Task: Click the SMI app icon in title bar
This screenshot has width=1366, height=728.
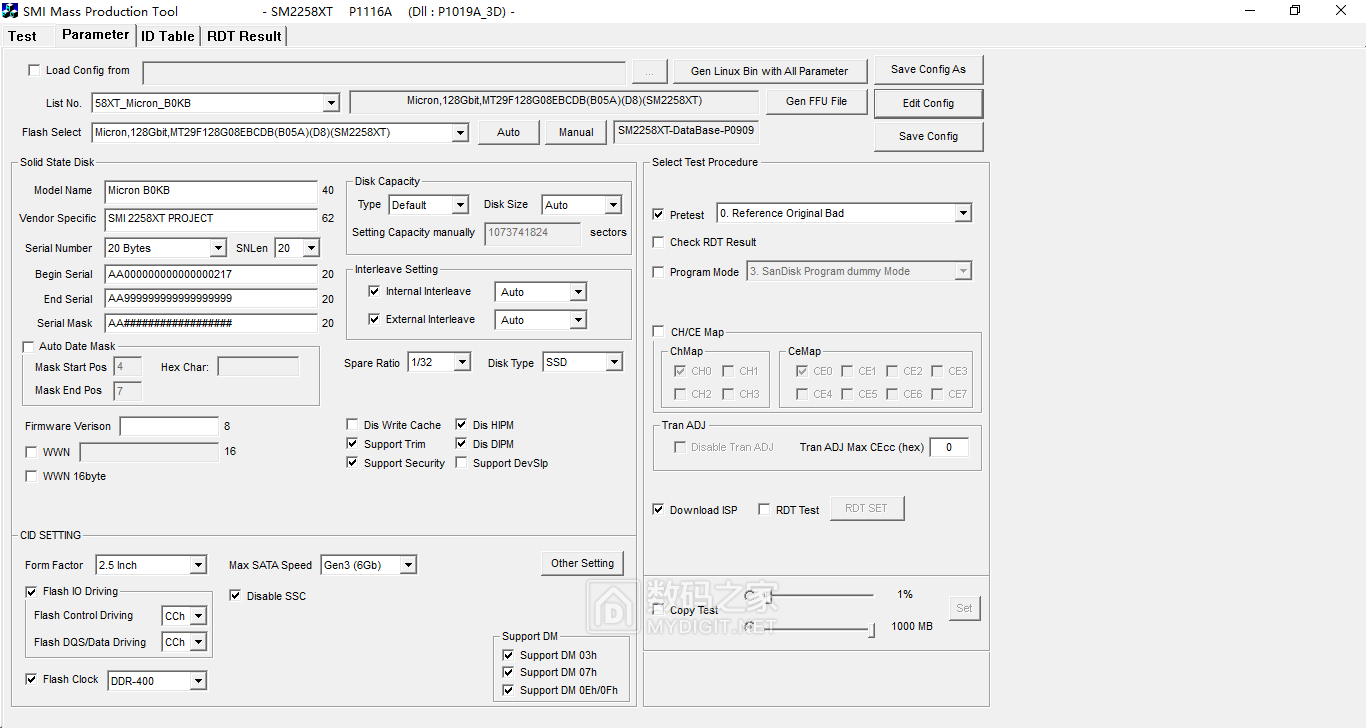Action: tap(12, 11)
